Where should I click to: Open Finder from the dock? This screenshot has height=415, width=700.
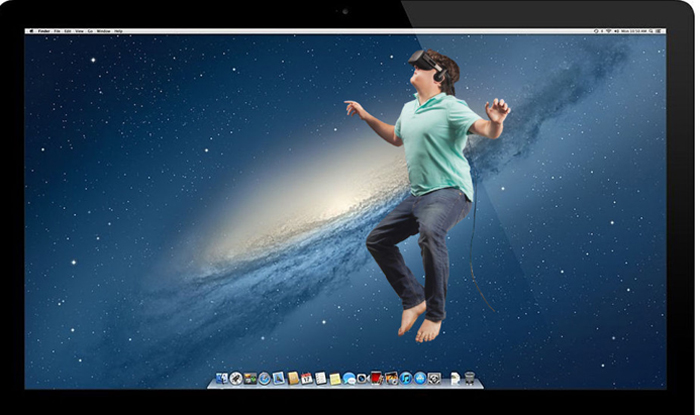tap(221, 378)
